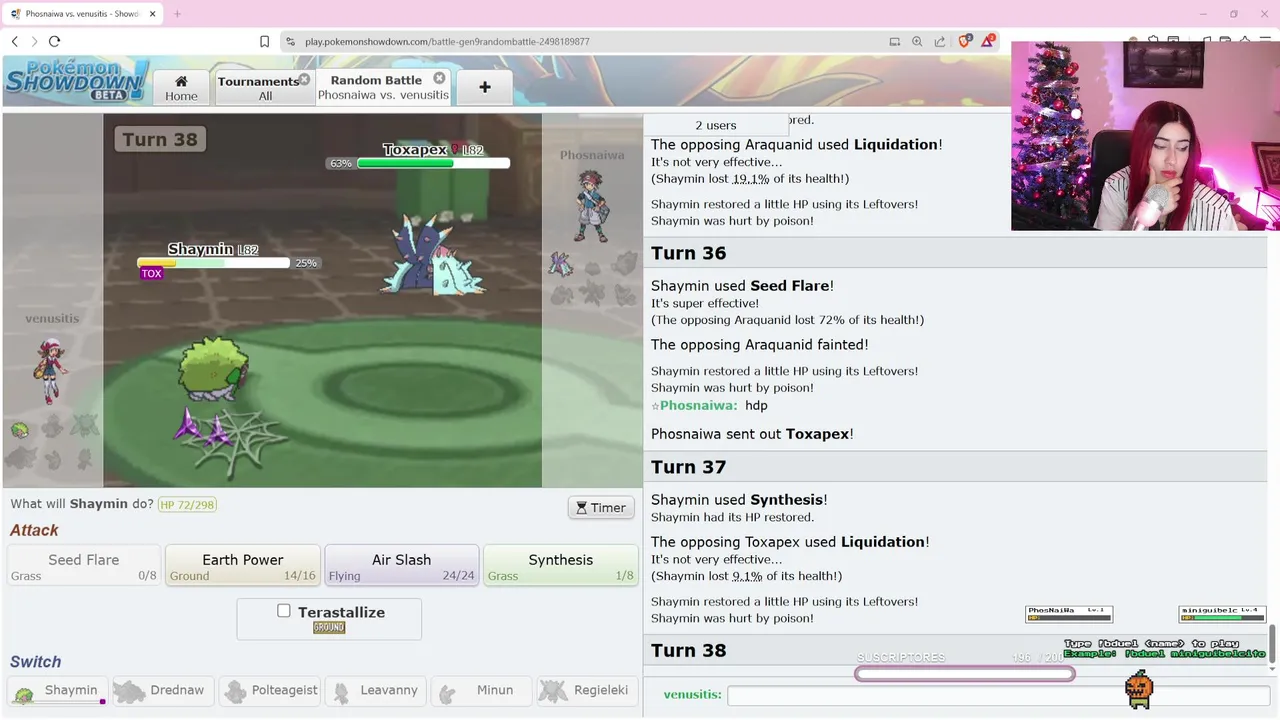Viewport: 1280px width, 720px height.
Task: Close the Random Battle tab
Action: (439, 78)
